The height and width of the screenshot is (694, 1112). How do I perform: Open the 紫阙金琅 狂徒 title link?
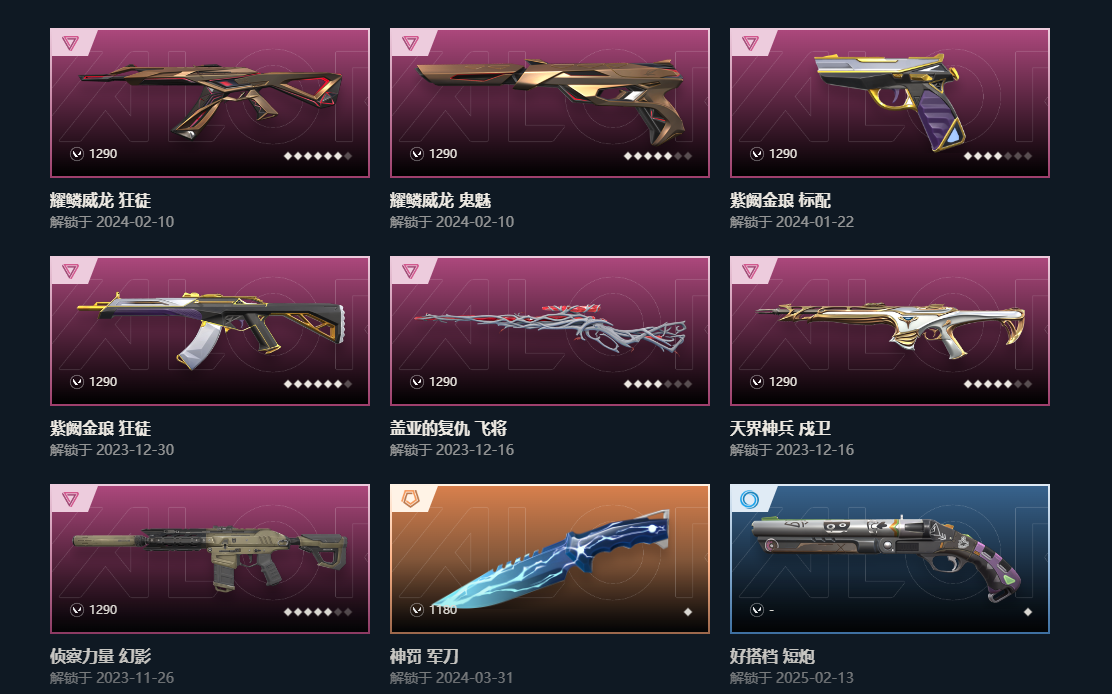(101, 428)
